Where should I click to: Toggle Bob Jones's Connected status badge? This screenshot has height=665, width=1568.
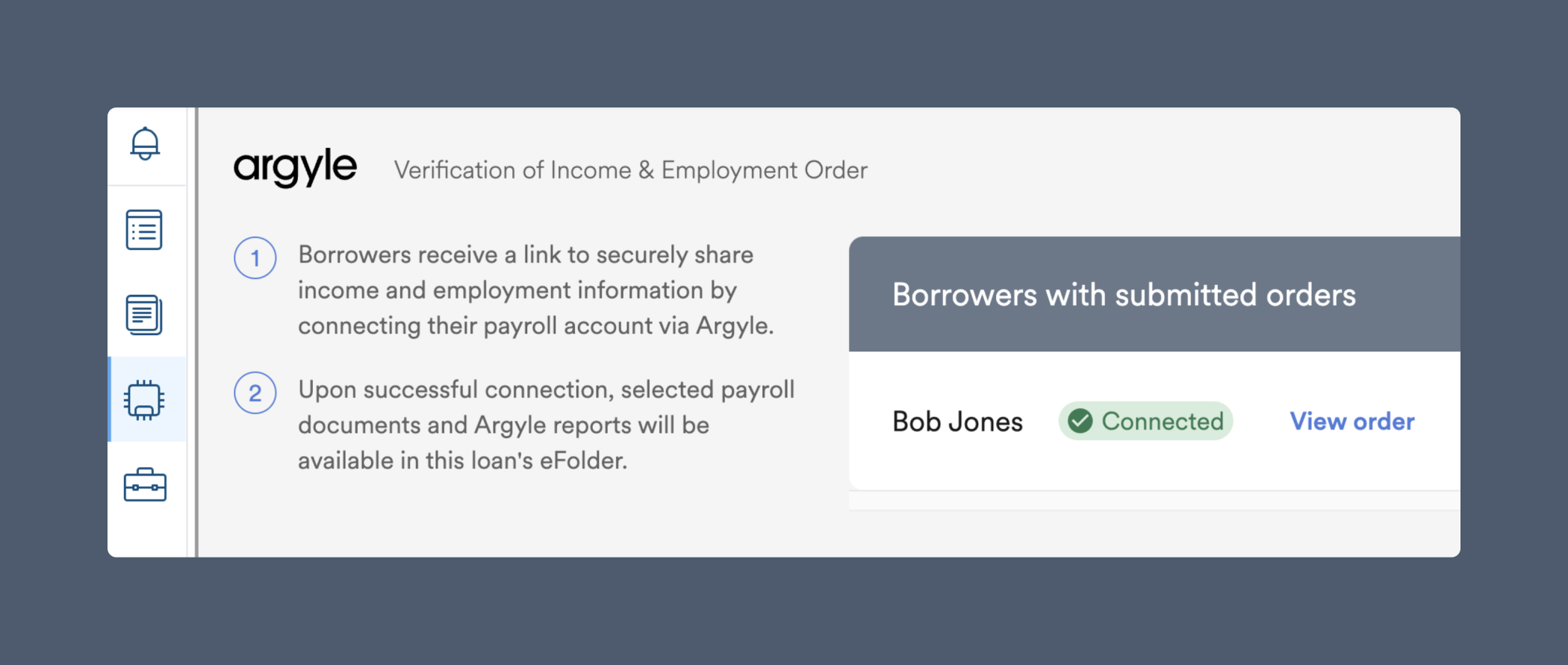(x=1145, y=421)
